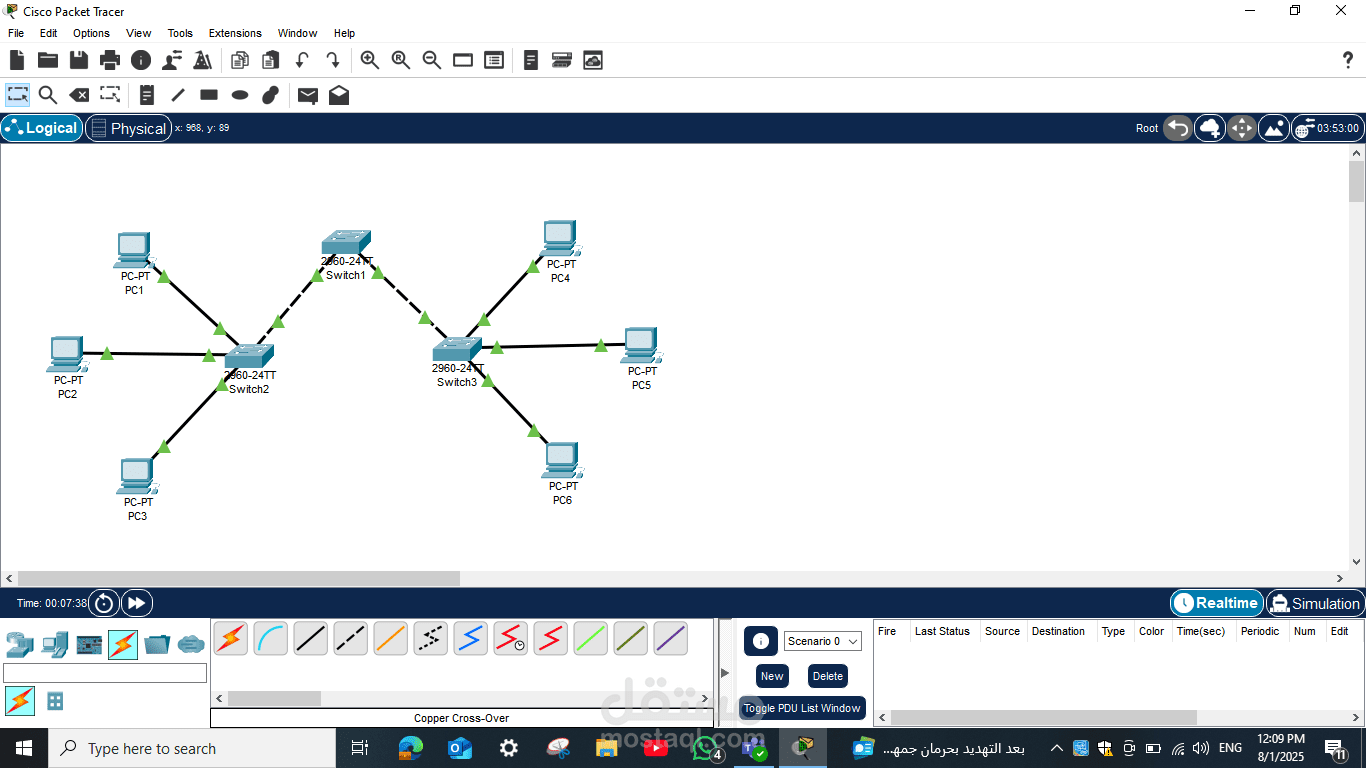Create a new scenario with New button

coord(771,676)
